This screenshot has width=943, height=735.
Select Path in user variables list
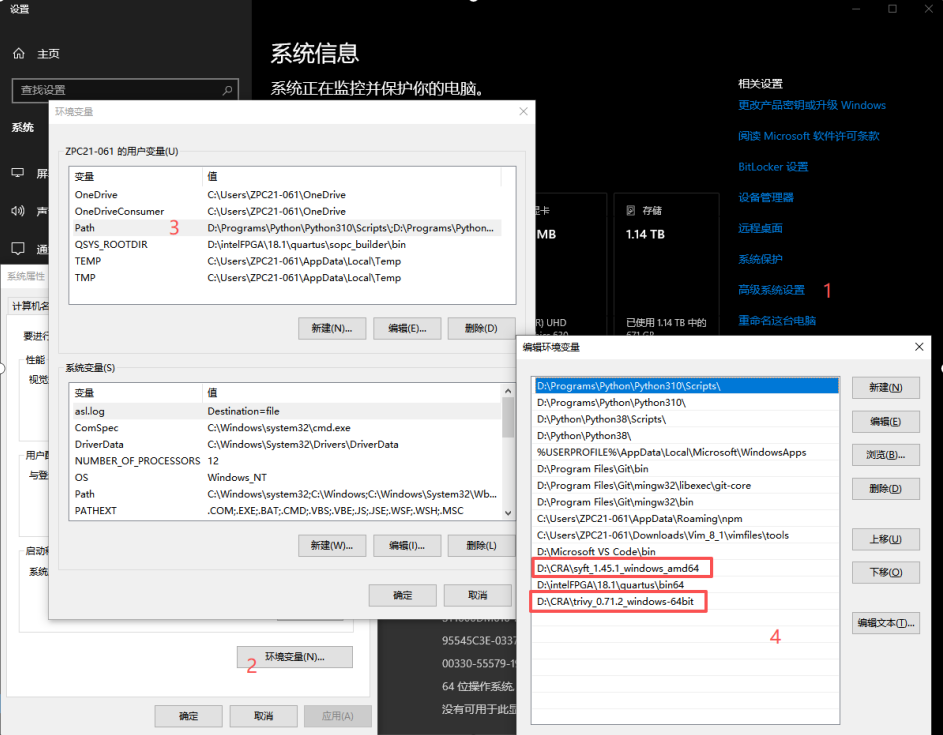(285, 228)
